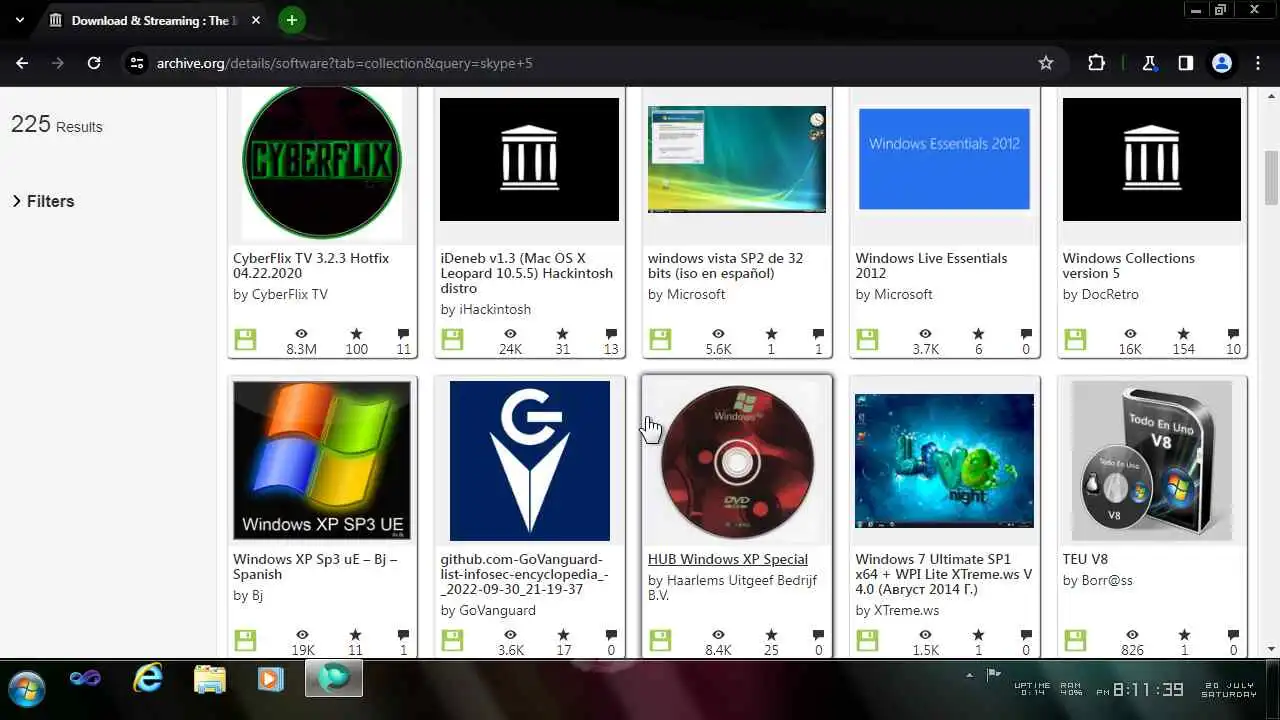Open the media player taskbar icon

pyautogui.click(x=270, y=679)
